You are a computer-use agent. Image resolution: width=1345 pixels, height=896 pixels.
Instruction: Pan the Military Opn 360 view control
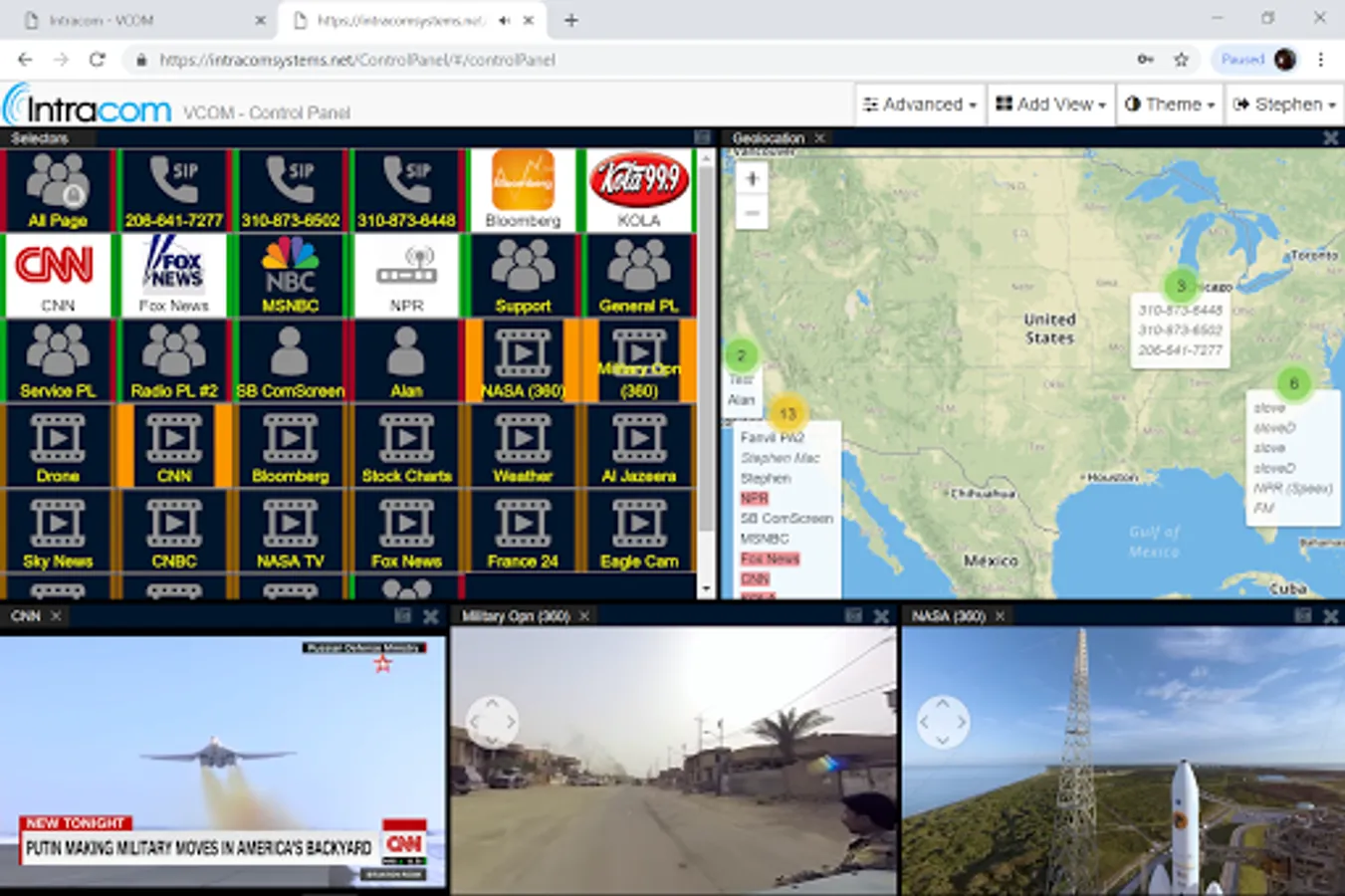[x=492, y=722]
